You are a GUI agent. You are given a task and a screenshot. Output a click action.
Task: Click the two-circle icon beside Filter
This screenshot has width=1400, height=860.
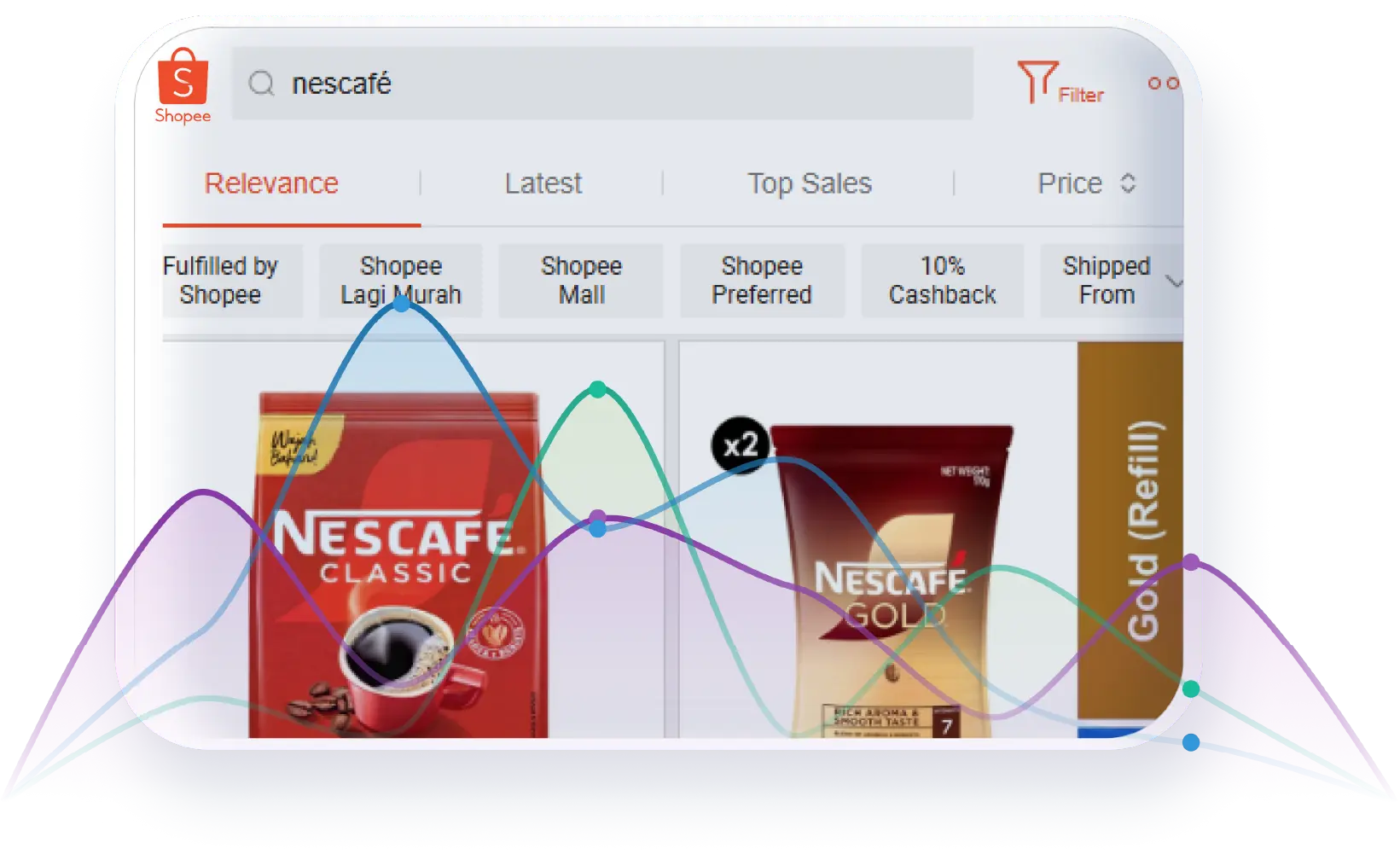(x=1163, y=83)
